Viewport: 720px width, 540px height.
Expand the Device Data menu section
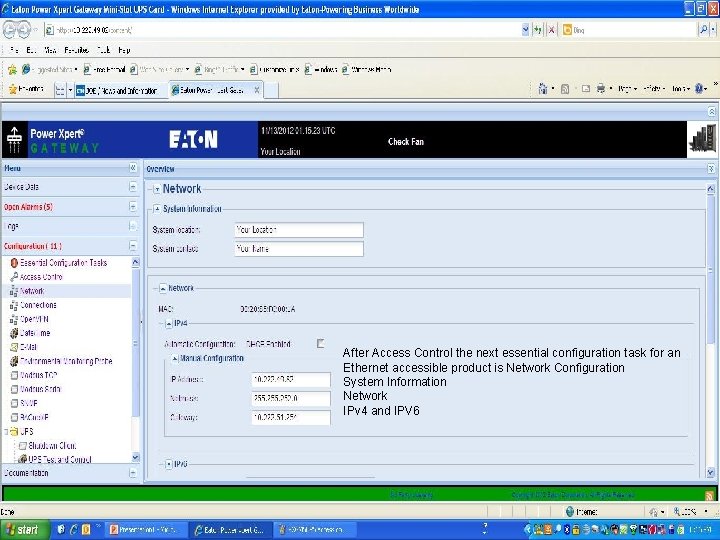tap(133, 187)
